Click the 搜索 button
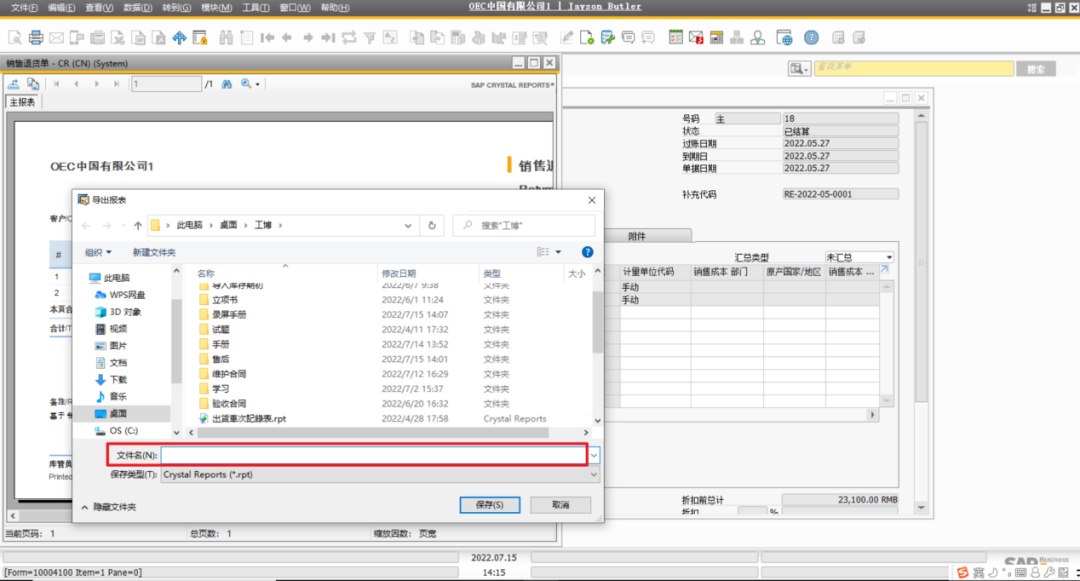The height and width of the screenshot is (581, 1080). point(1036,69)
